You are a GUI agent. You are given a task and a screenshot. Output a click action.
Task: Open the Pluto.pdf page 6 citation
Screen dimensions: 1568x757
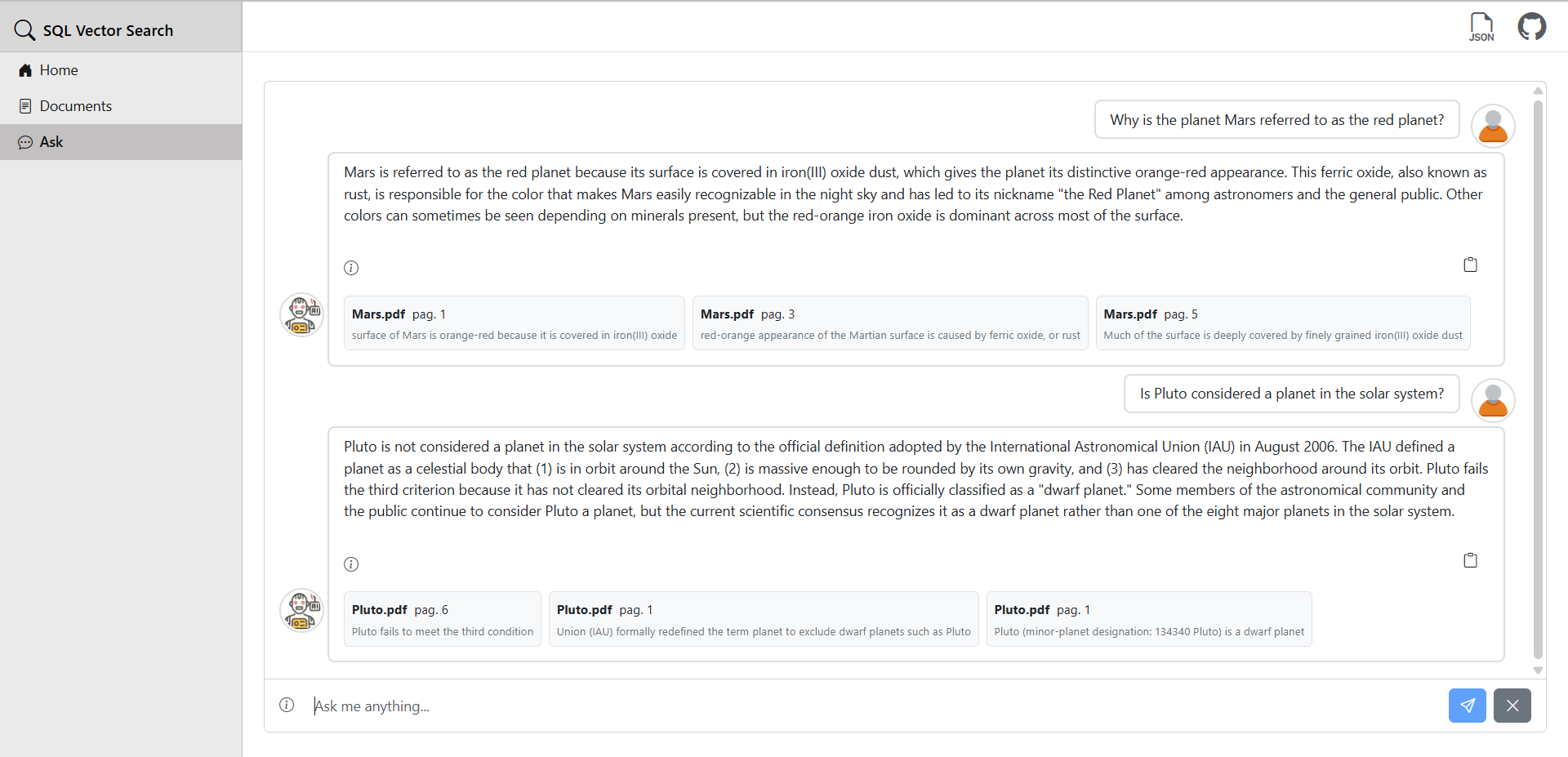(x=442, y=618)
